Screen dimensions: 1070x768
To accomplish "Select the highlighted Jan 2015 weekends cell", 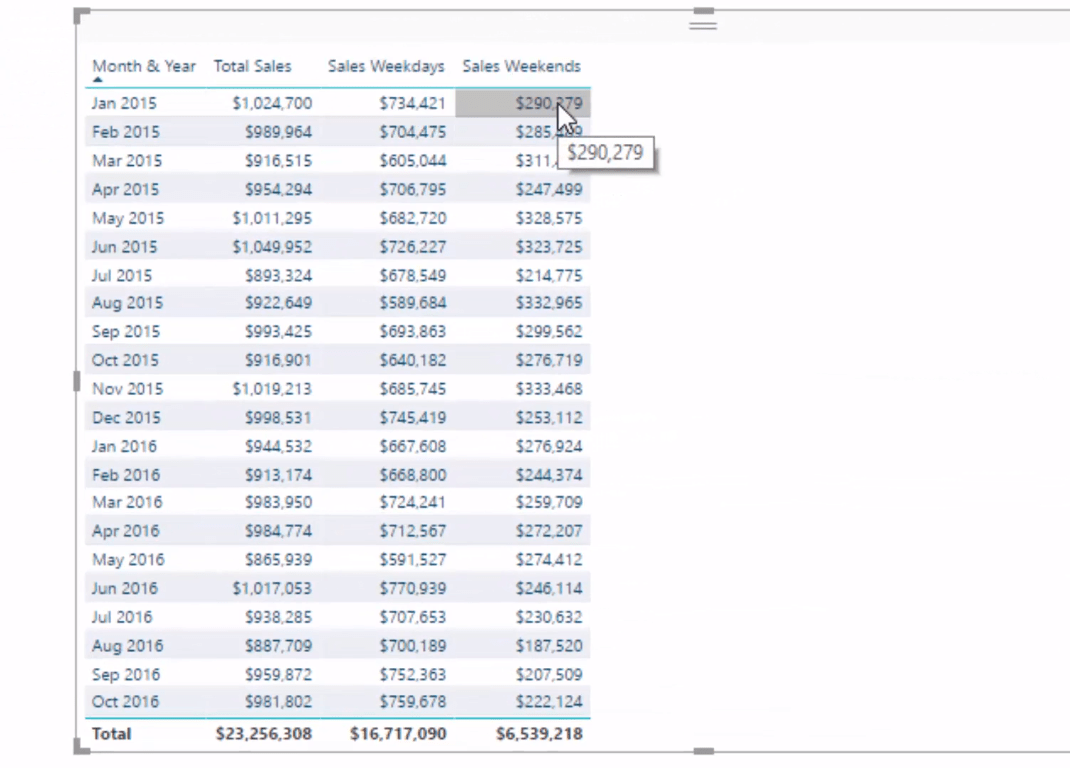I will click(x=523, y=103).
